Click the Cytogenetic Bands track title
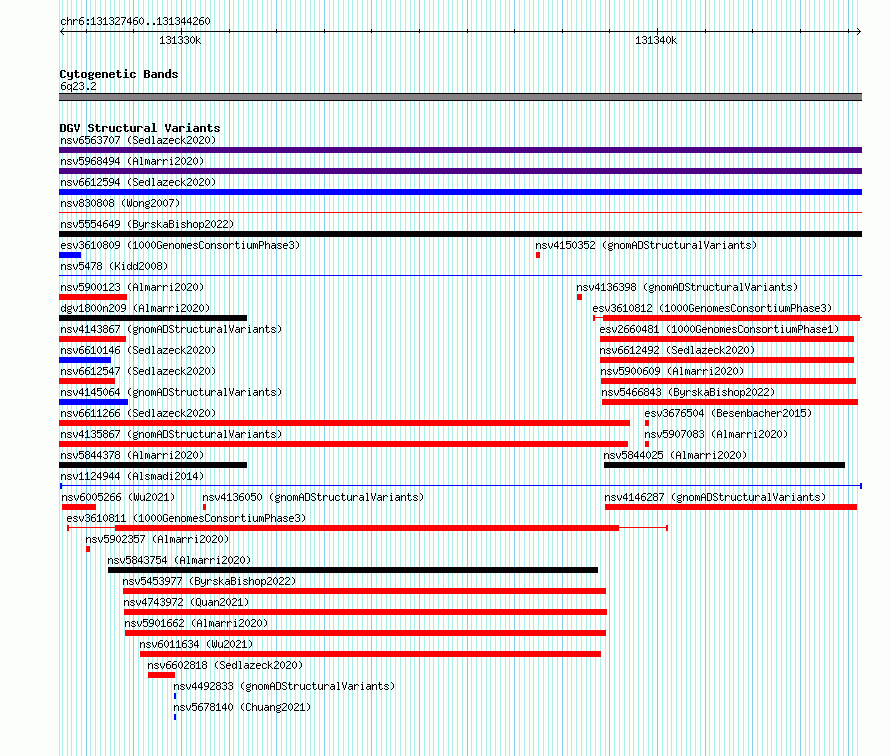The width and height of the screenshot is (890, 756). pos(119,74)
